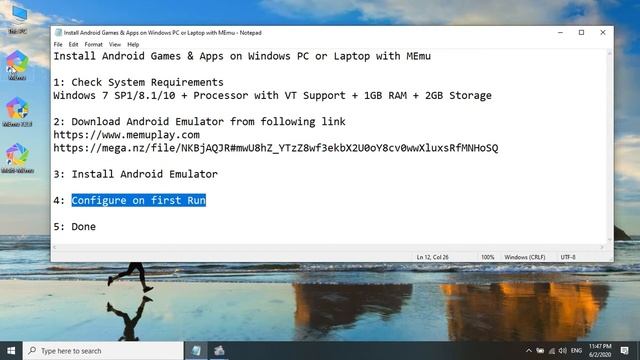Screen dimensions: 640x360
Task: Click the battery or power tray icon
Action: (x=540, y=351)
